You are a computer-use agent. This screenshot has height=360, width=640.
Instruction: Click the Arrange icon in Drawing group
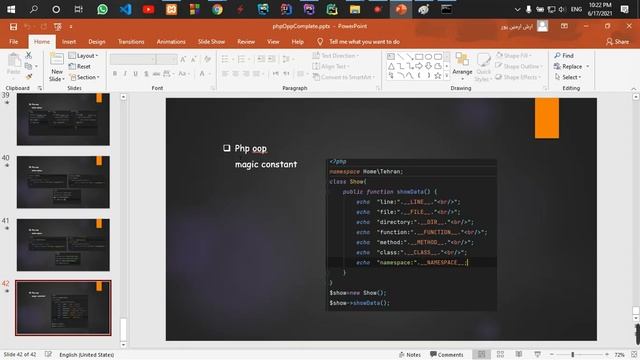(x=462, y=59)
